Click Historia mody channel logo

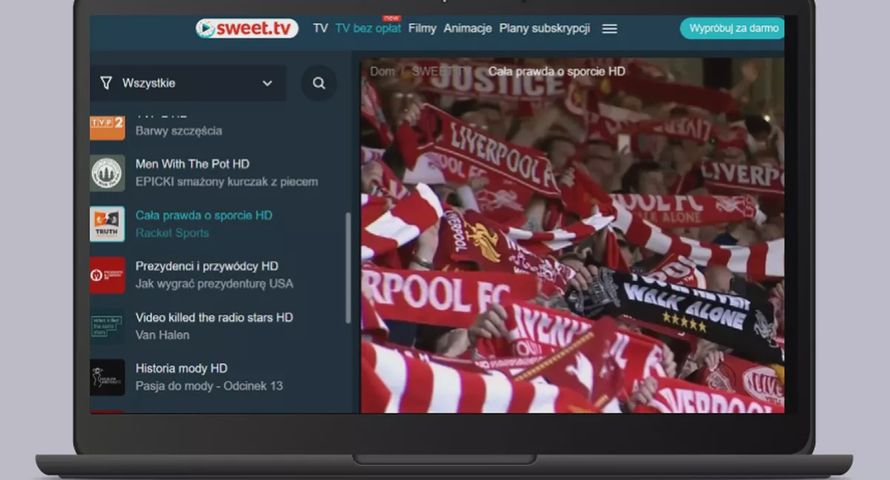[x=107, y=377]
